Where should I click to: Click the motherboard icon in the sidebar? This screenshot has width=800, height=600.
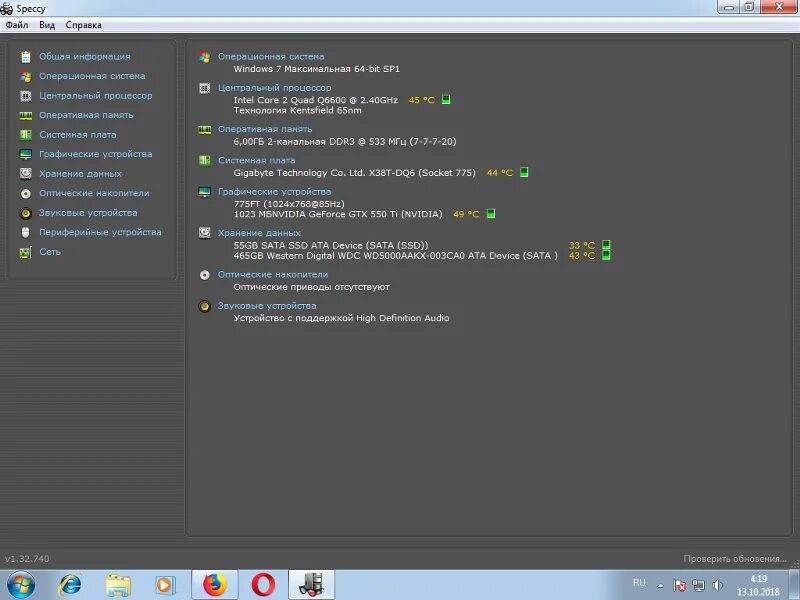click(x=26, y=135)
